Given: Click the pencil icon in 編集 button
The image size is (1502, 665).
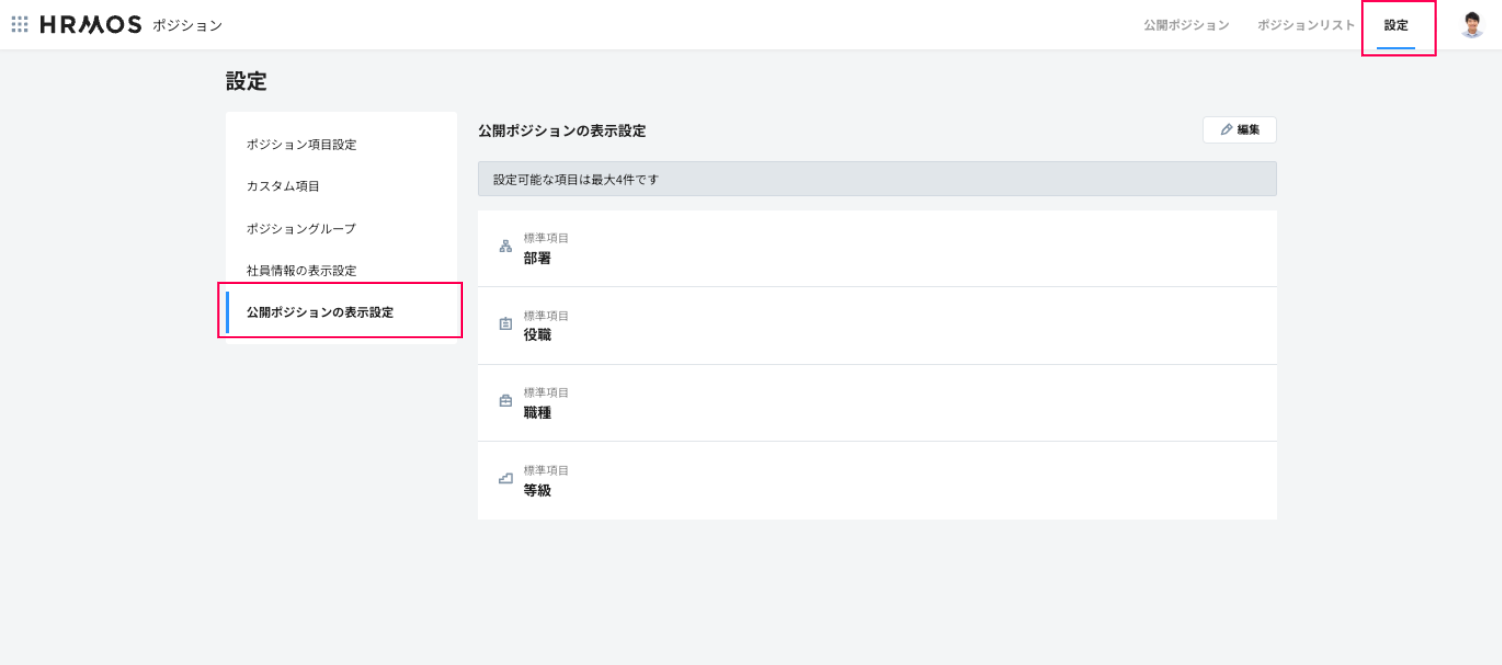Looking at the screenshot, I should point(1226,130).
